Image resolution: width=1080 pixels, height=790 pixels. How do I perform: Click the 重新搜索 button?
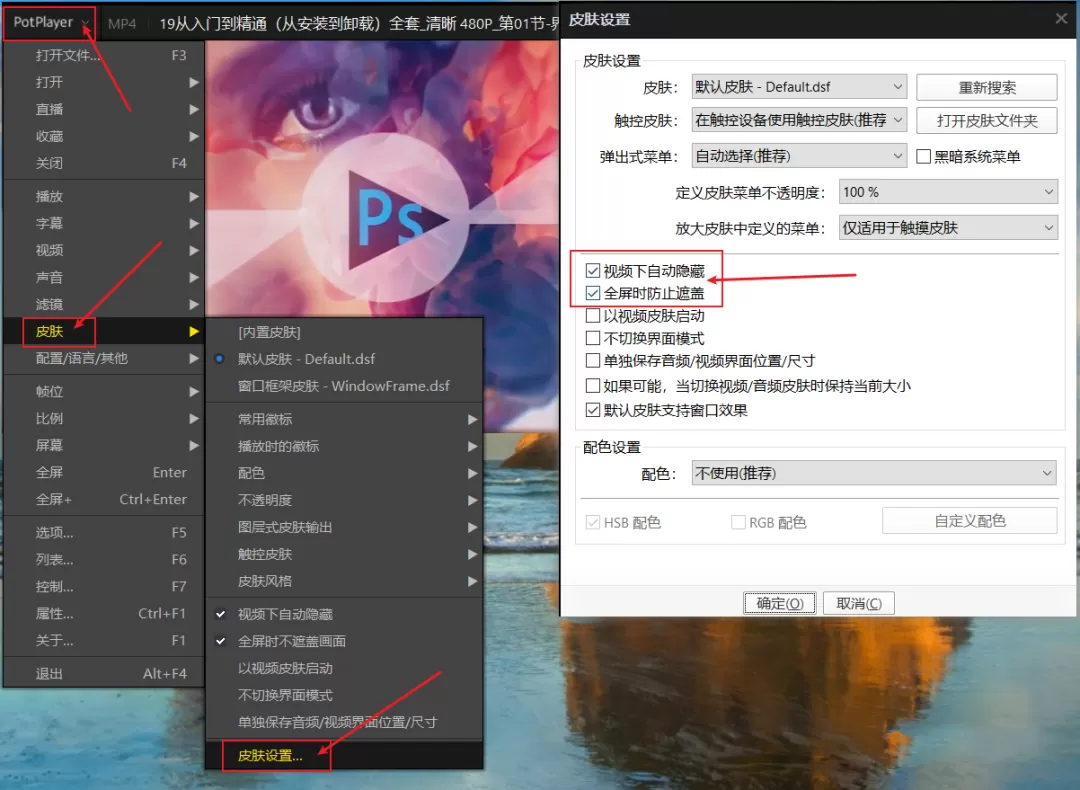986,86
